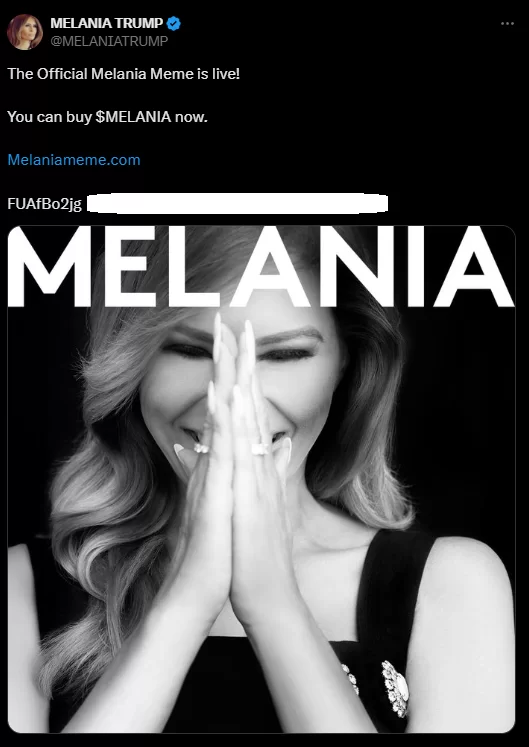
Task: Click the ring on the right hand
Action: (x=260, y=449)
